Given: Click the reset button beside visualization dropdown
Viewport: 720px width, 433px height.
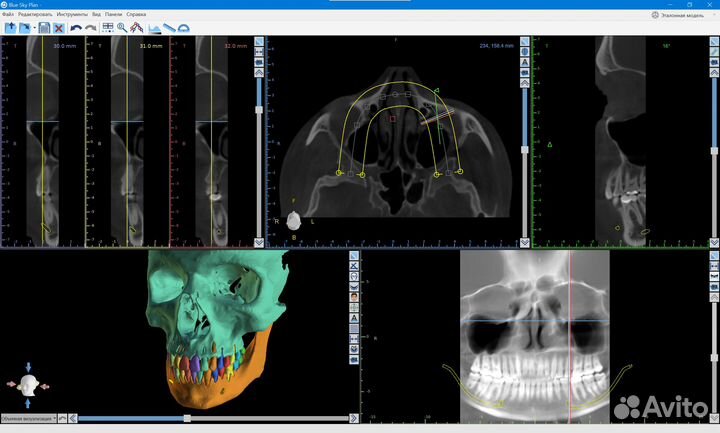Looking at the screenshot, I should [x=63, y=418].
